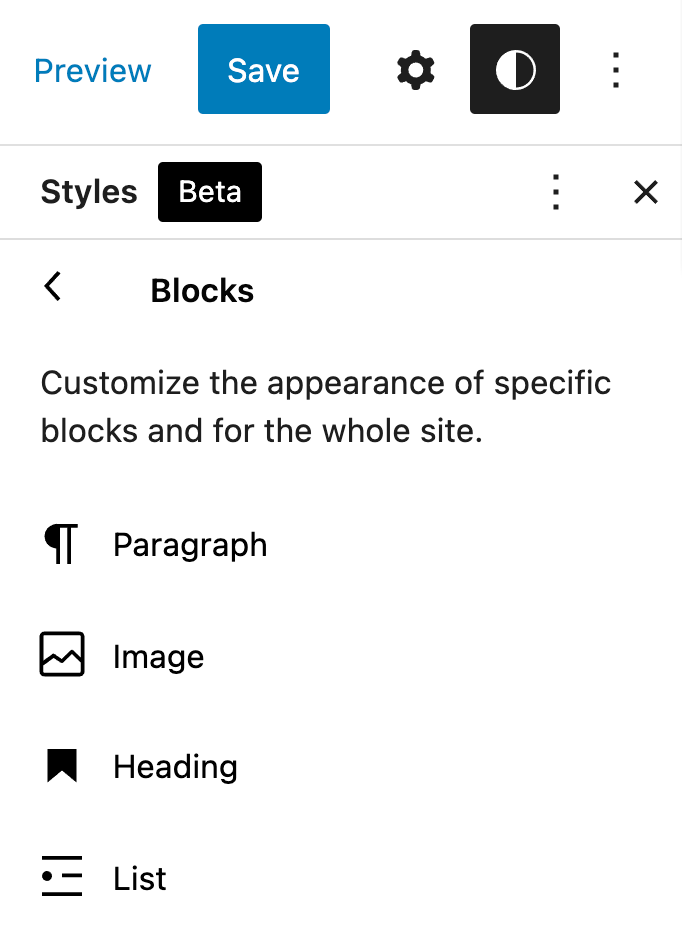Open Image block styles
The image size is (682, 942).
coord(158,657)
